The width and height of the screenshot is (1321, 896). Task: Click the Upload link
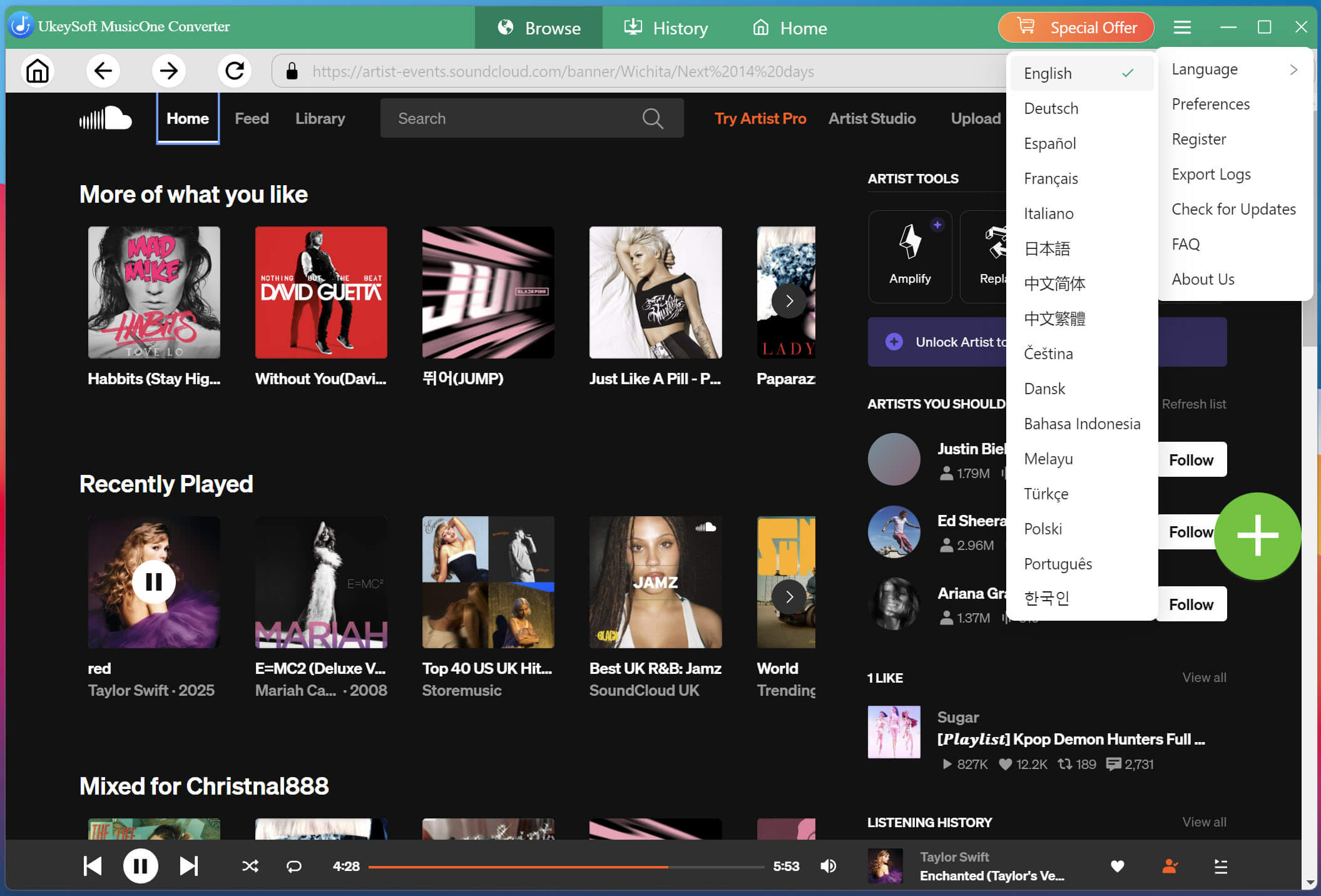click(976, 118)
